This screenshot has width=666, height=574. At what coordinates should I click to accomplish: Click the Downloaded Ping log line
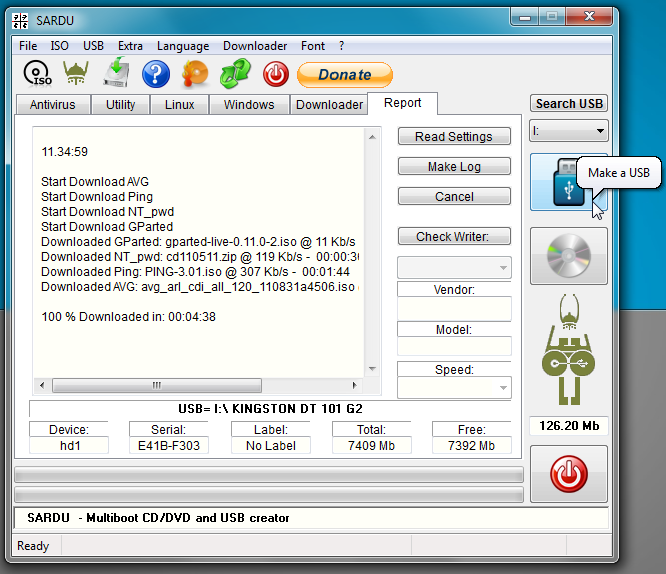[x=195, y=271]
